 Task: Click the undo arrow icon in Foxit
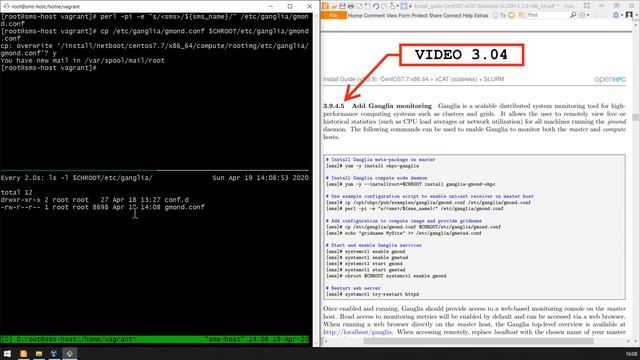[376, 6]
